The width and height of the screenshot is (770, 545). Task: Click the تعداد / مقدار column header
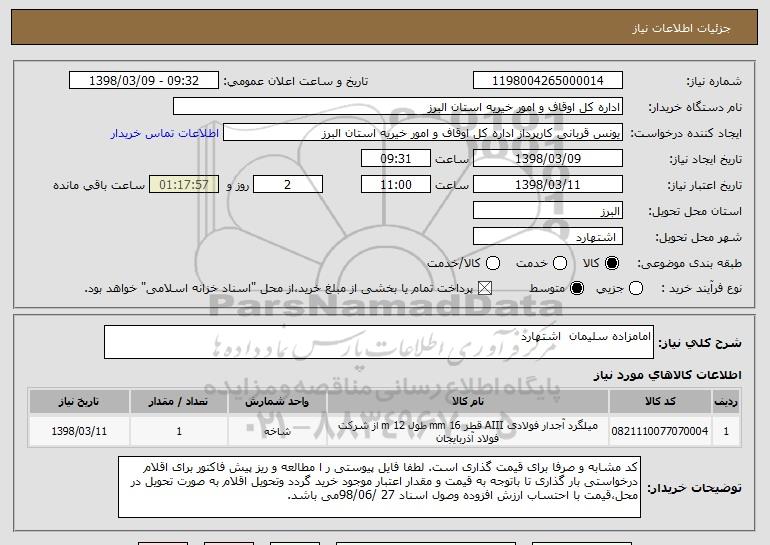point(179,402)
